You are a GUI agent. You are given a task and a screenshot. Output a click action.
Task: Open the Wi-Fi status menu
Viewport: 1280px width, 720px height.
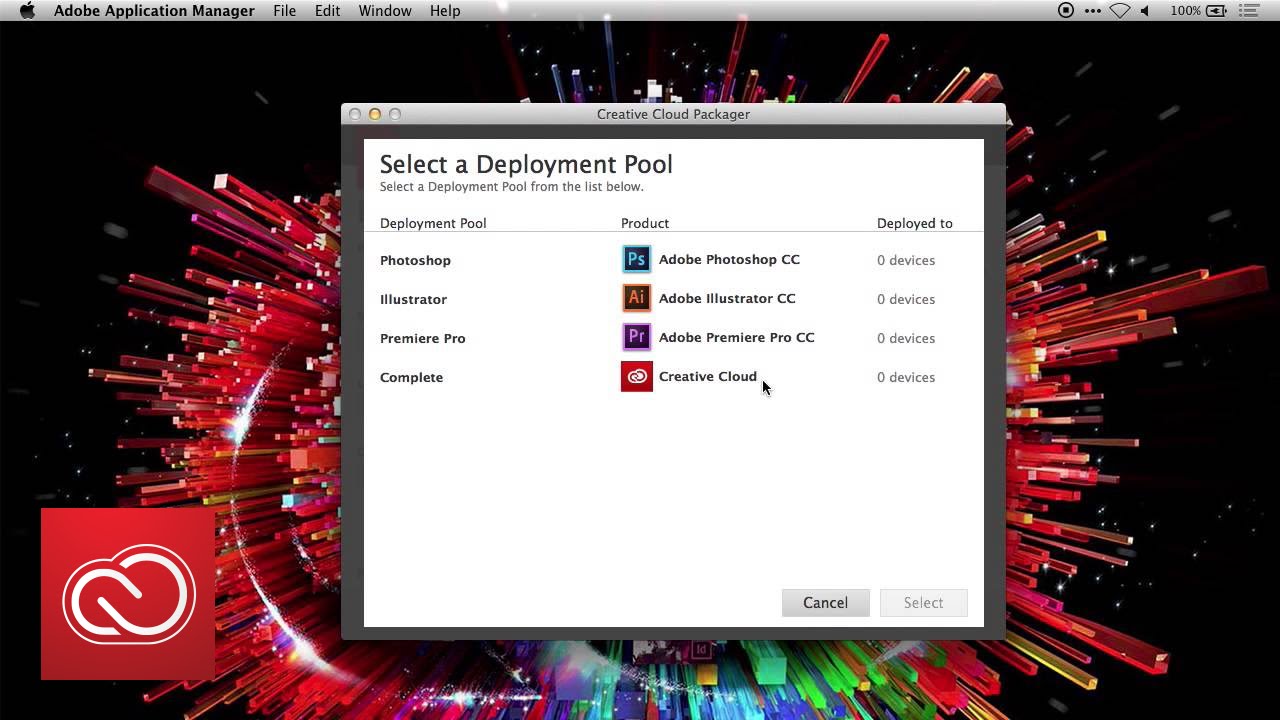pyautogui.click(x=1119, y=11)
